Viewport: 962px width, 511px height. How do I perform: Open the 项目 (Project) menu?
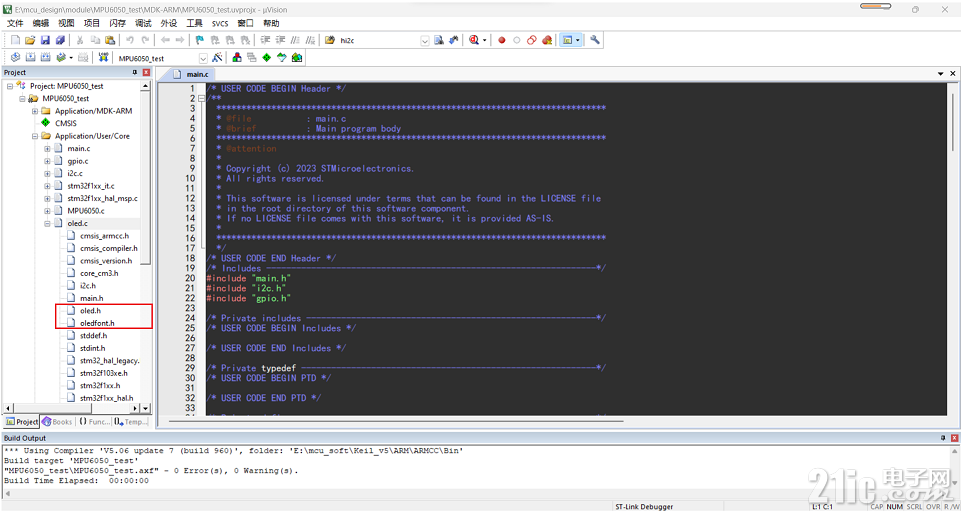[92, 23]
